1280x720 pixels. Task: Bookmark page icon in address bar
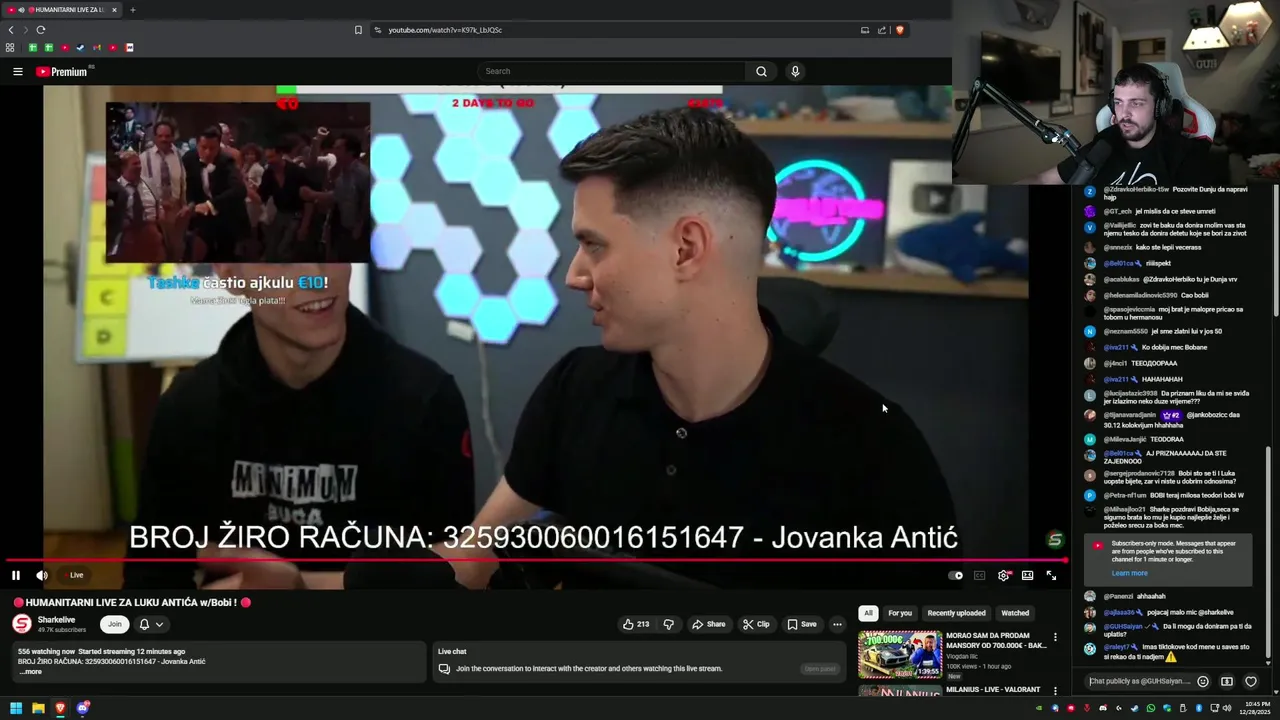[358, 30]
